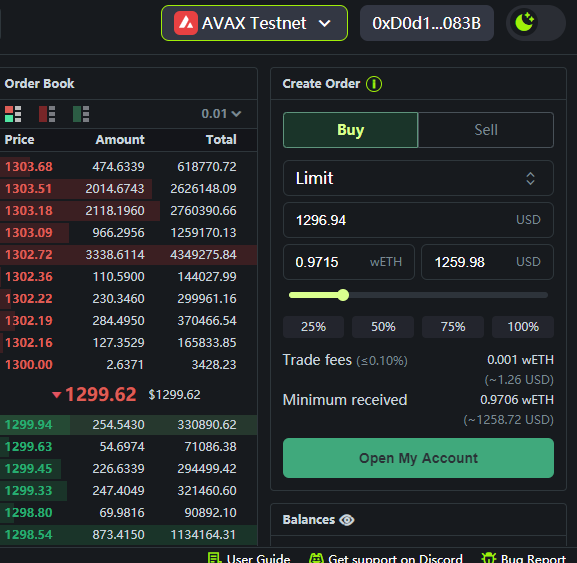Viewport: 577px width, 563px height.
Task: Click the Price column header
Action: pyautogui.click(x=20, y=140)
